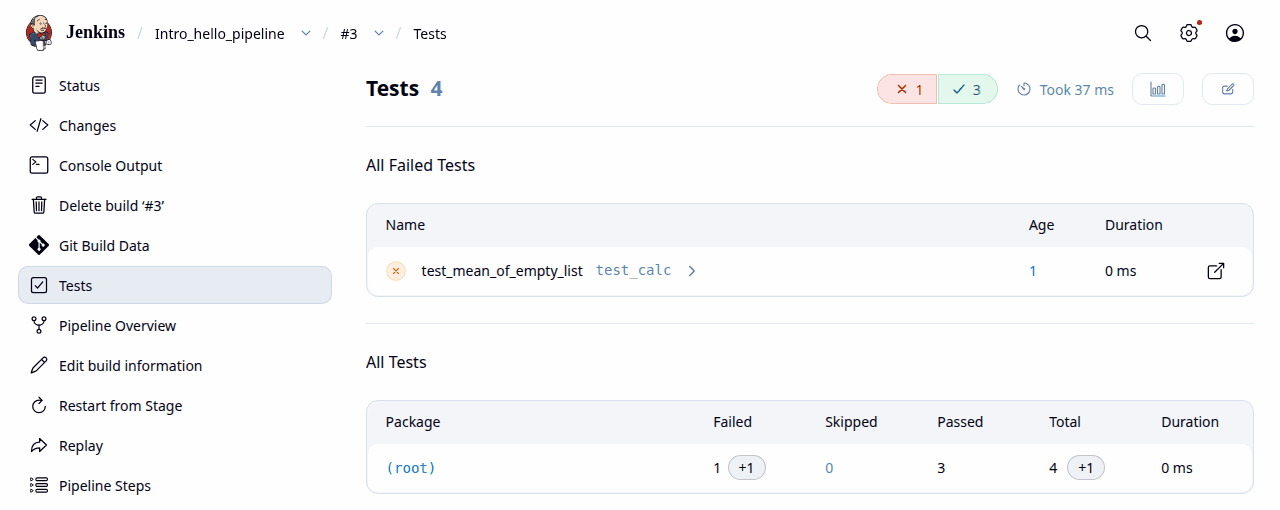
Task: Click the Jenkins home title link
Action: [x=95, y=32]
